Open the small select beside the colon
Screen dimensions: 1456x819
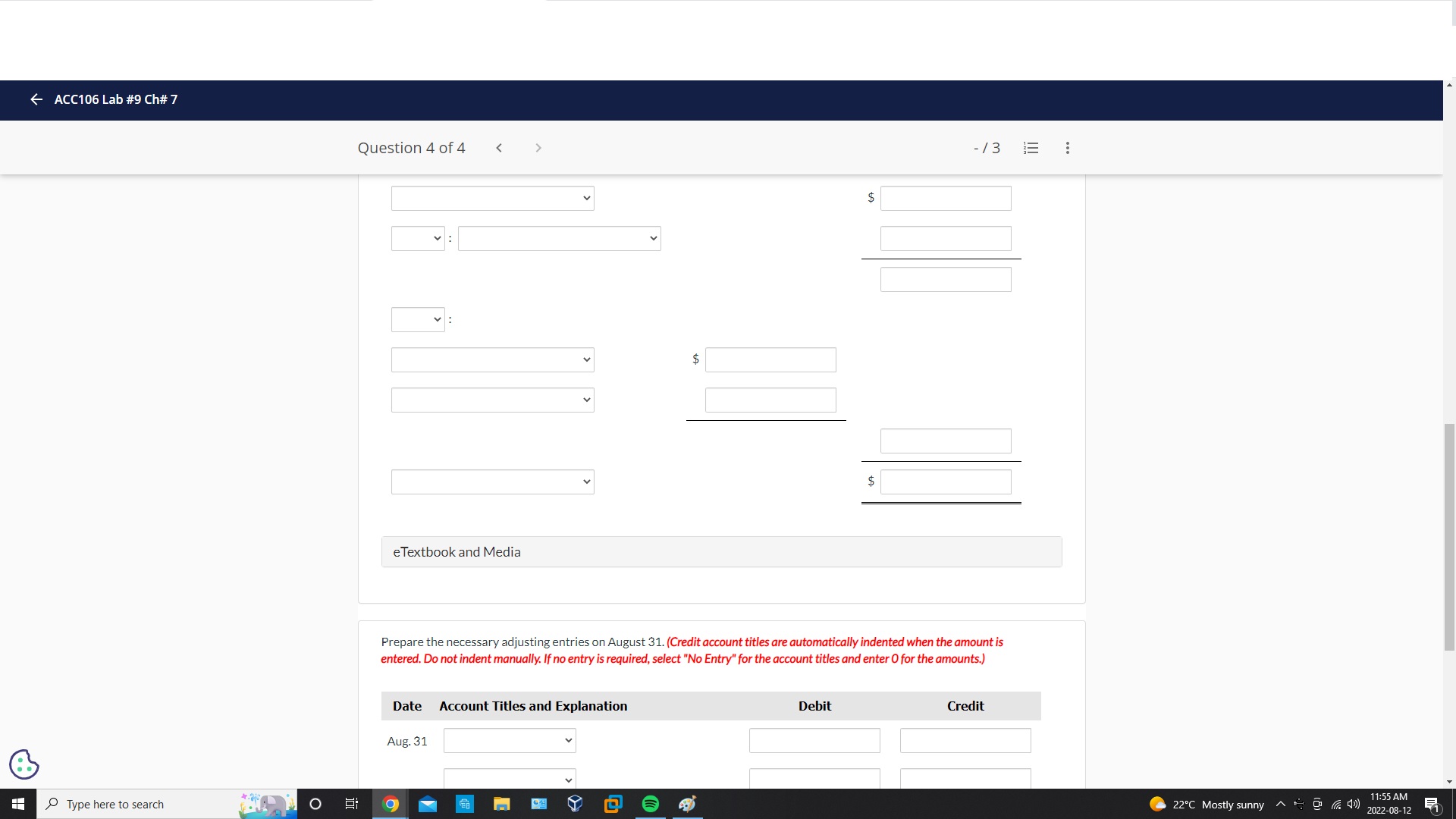coord(417,238)
